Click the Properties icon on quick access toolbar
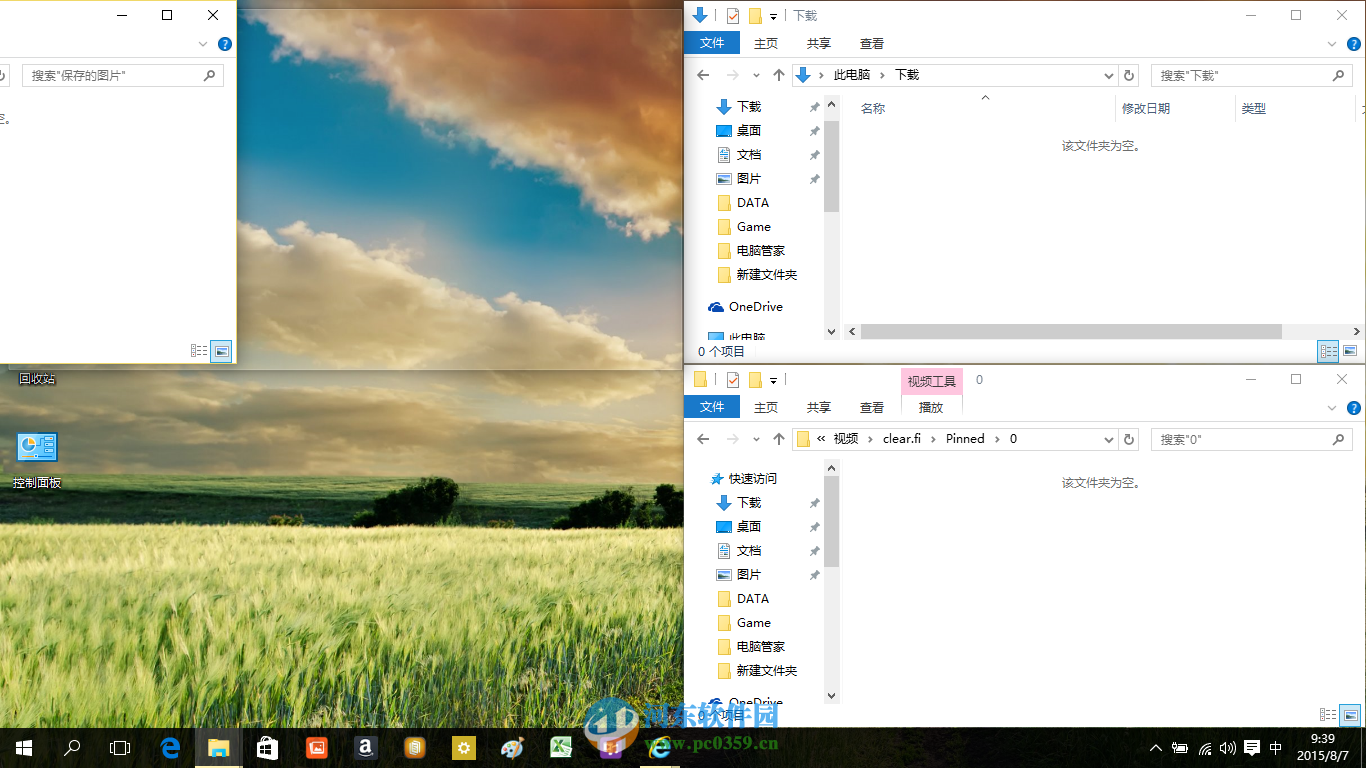 click(733, 15)
